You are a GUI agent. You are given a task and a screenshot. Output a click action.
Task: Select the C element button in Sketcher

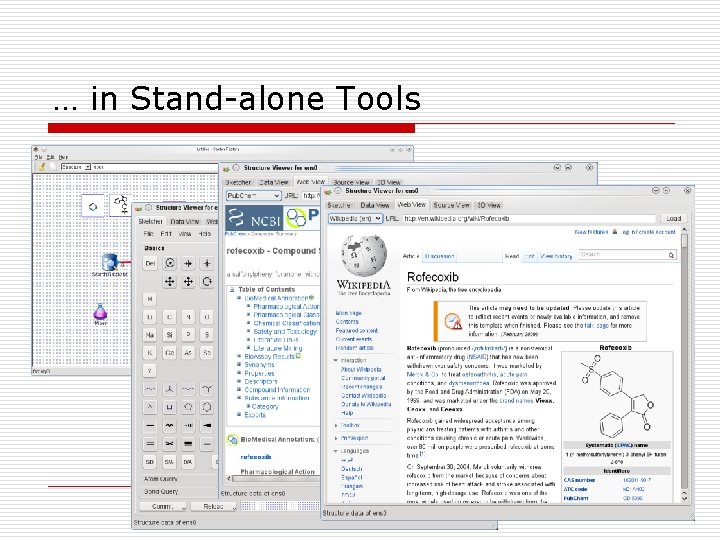click(169, 317)
